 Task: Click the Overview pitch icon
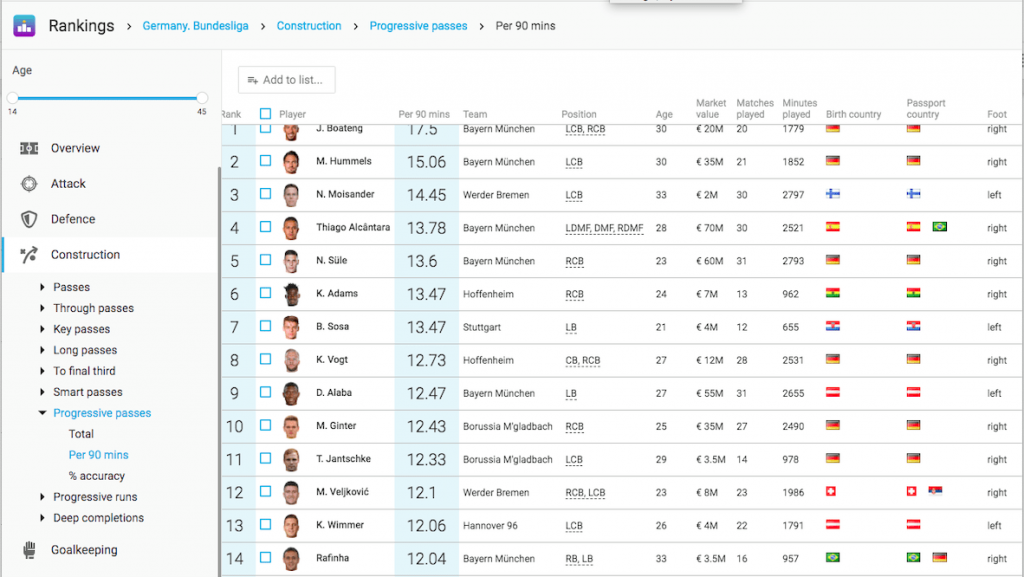[29, 149]
